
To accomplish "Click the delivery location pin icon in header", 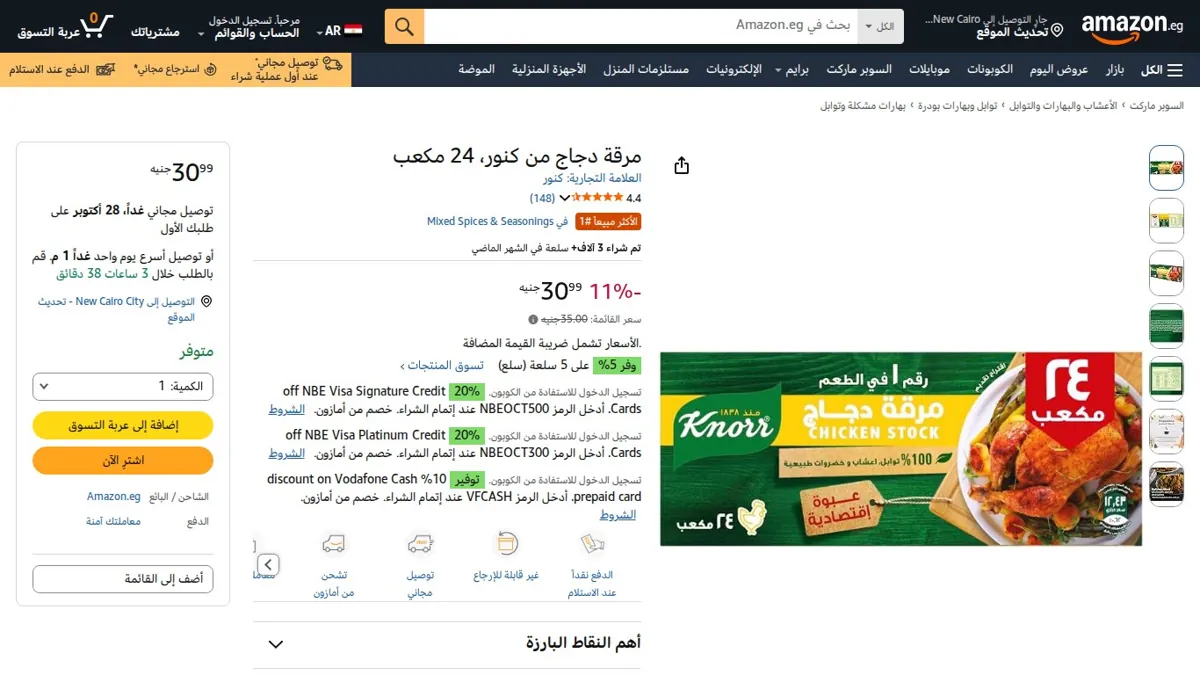I will coord(1057,31).
